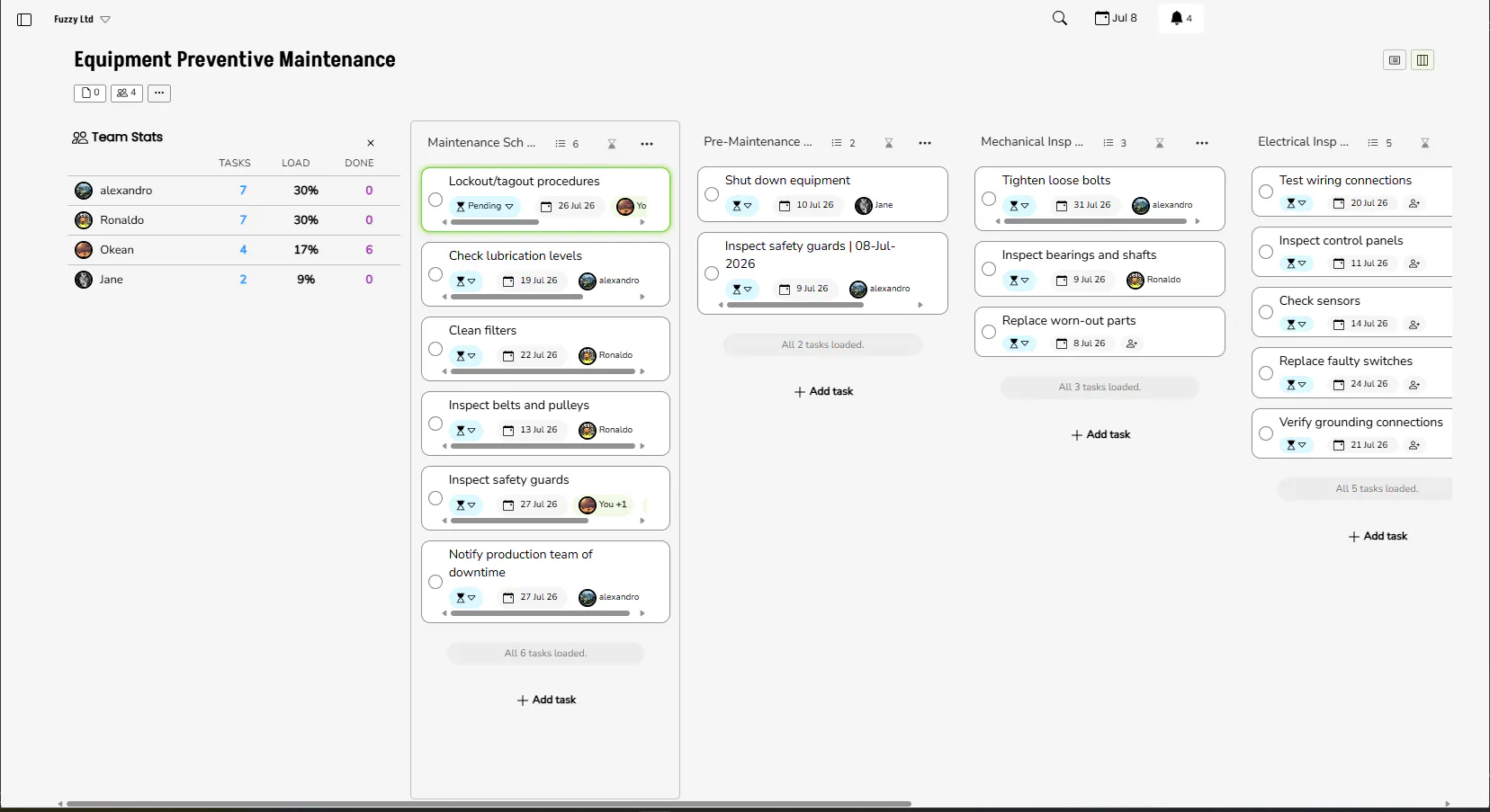Open status dropdown on Check lubrication levels

(466, 281)
